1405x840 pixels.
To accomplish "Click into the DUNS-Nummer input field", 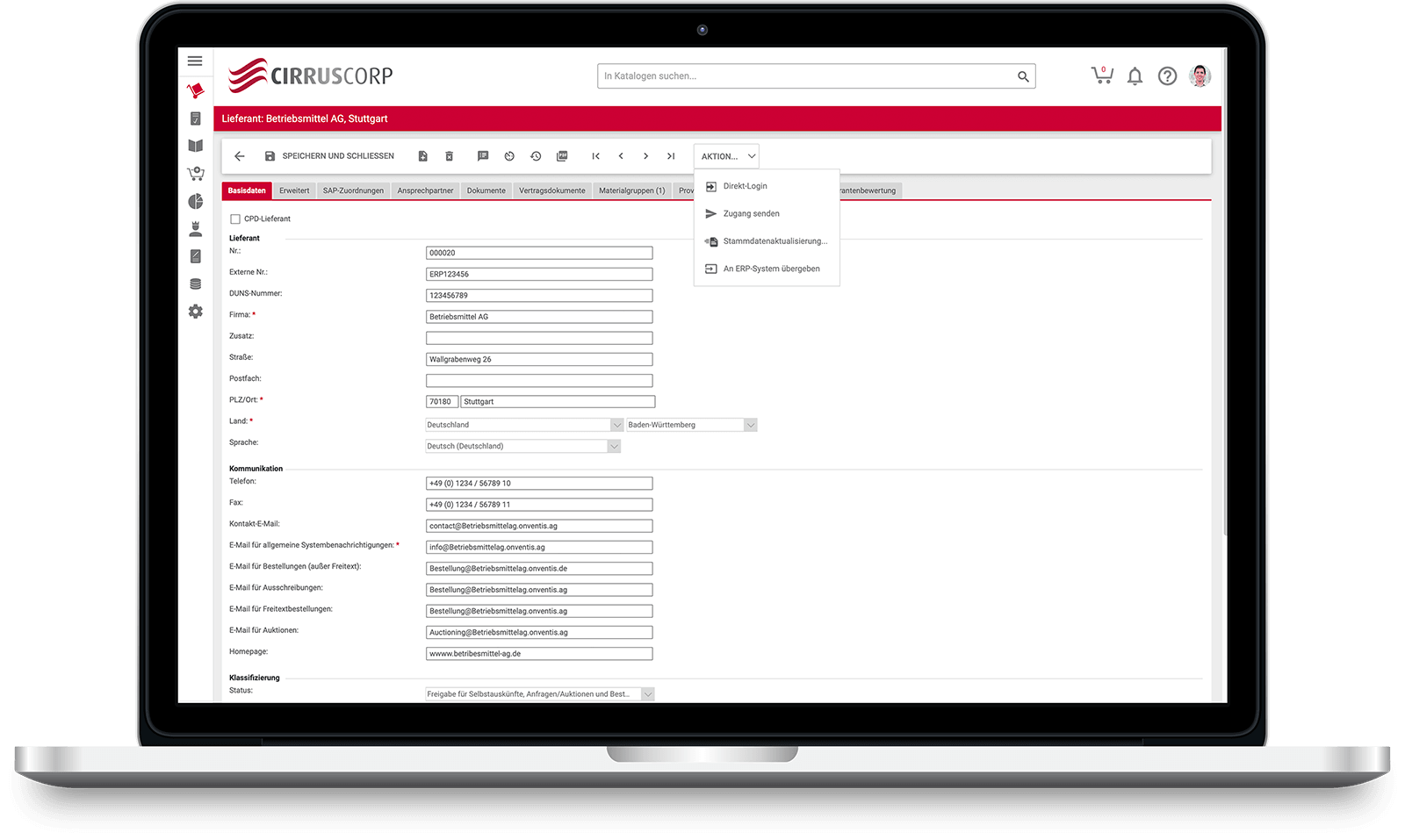I will click(539, 296).
